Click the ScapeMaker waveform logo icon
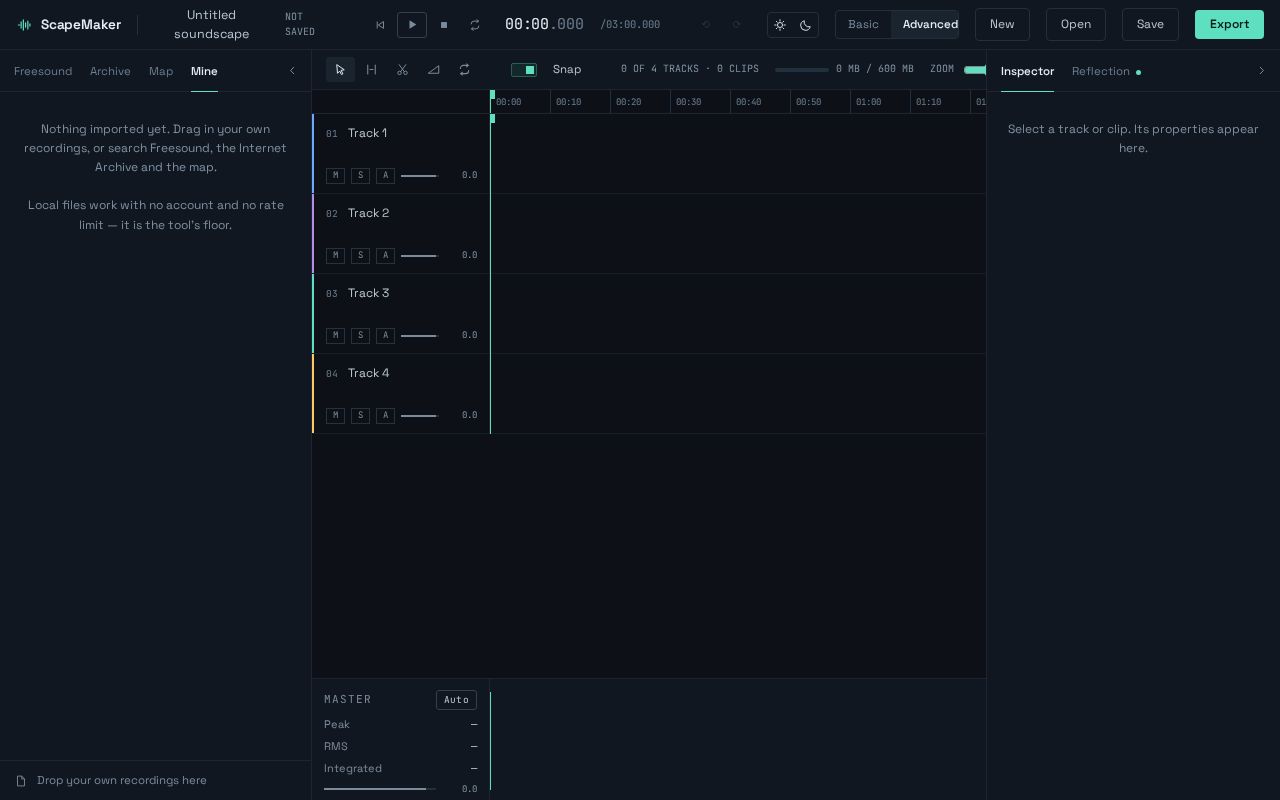This screenshot has height=800, width=1280. coord(25,25)
